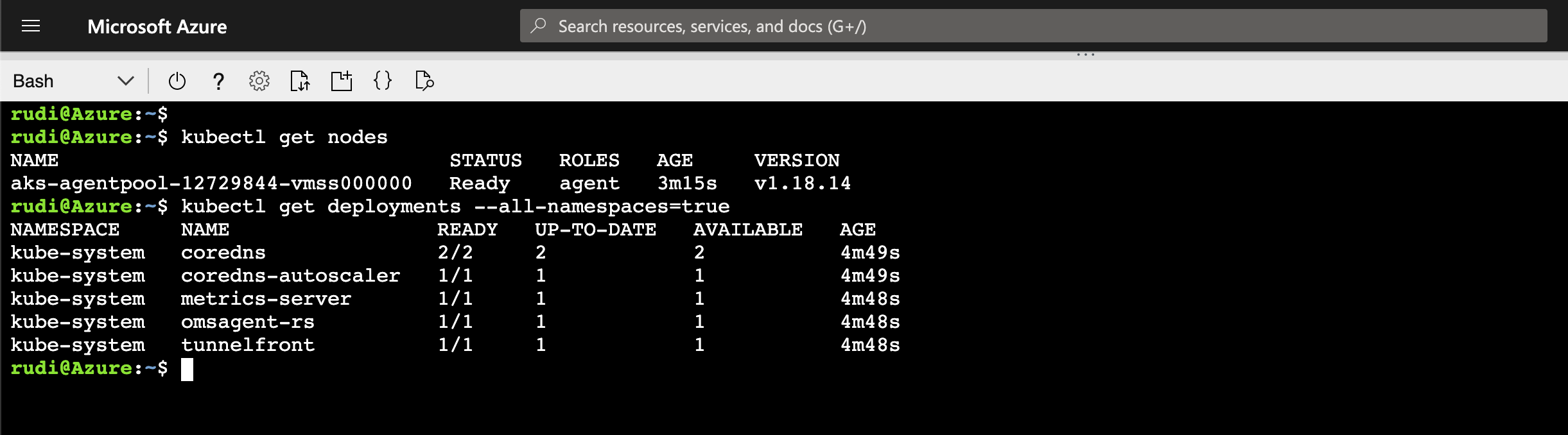
Task: Click the tunnelfront age 4m48s
Action: 870,345
